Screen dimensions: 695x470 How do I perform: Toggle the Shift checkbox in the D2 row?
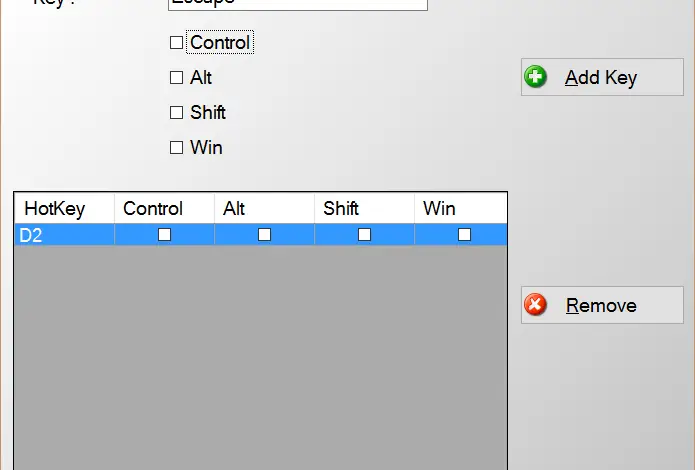pyautogui.click(x=365, y=235)
